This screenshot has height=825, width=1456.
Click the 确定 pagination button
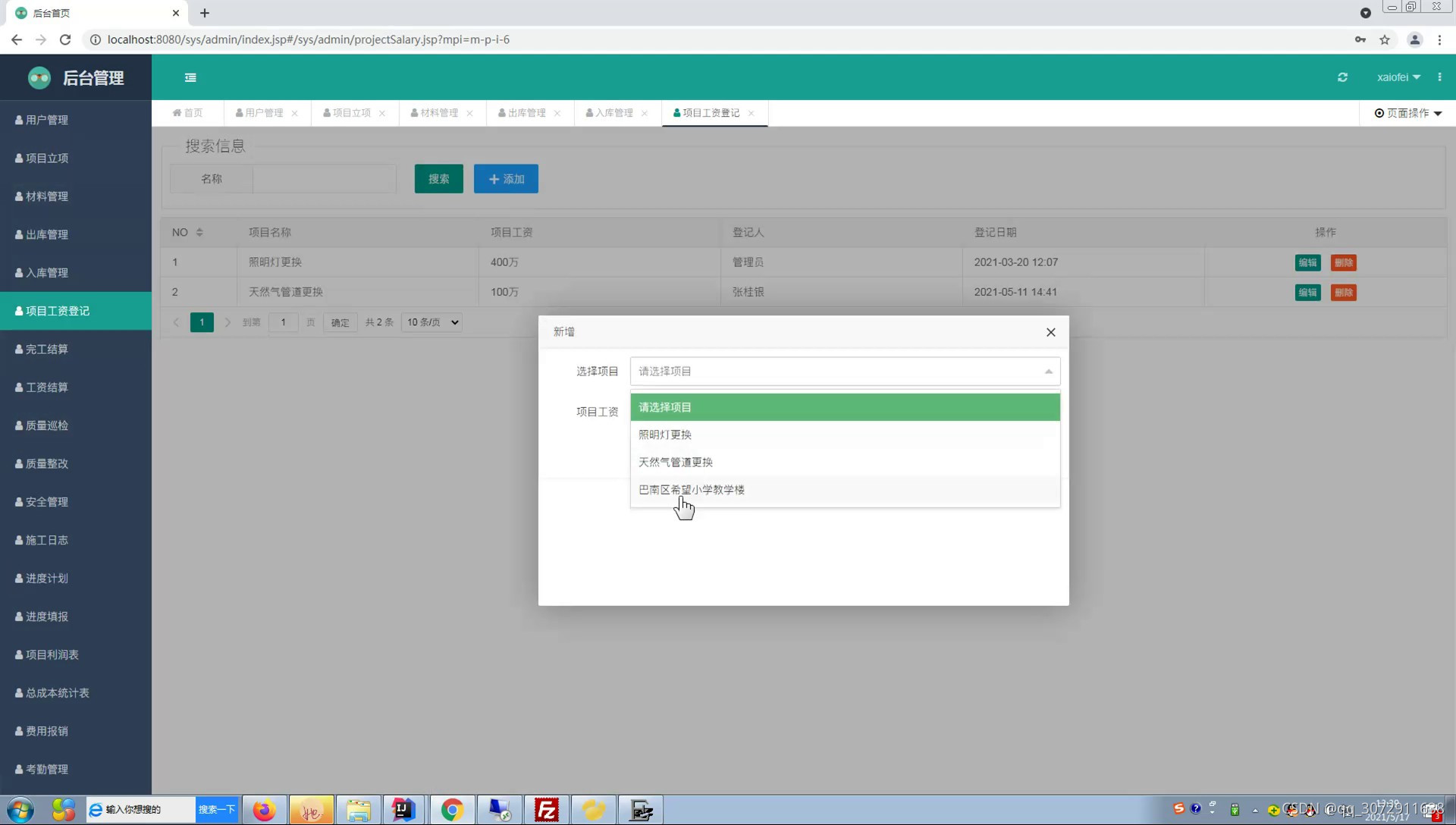[340, 322]
